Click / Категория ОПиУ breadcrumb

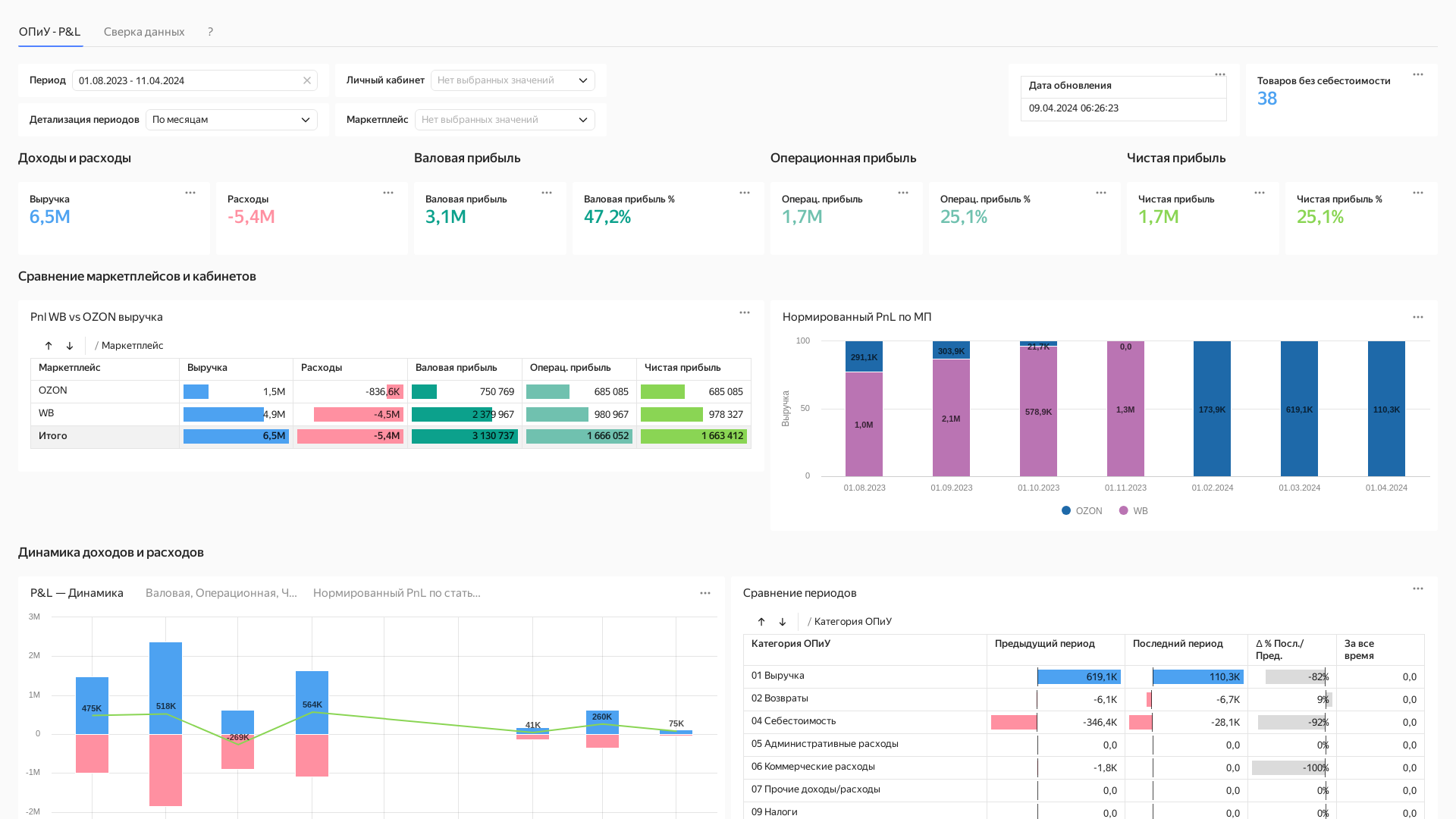pyautogui.click(x=849, y=622)
